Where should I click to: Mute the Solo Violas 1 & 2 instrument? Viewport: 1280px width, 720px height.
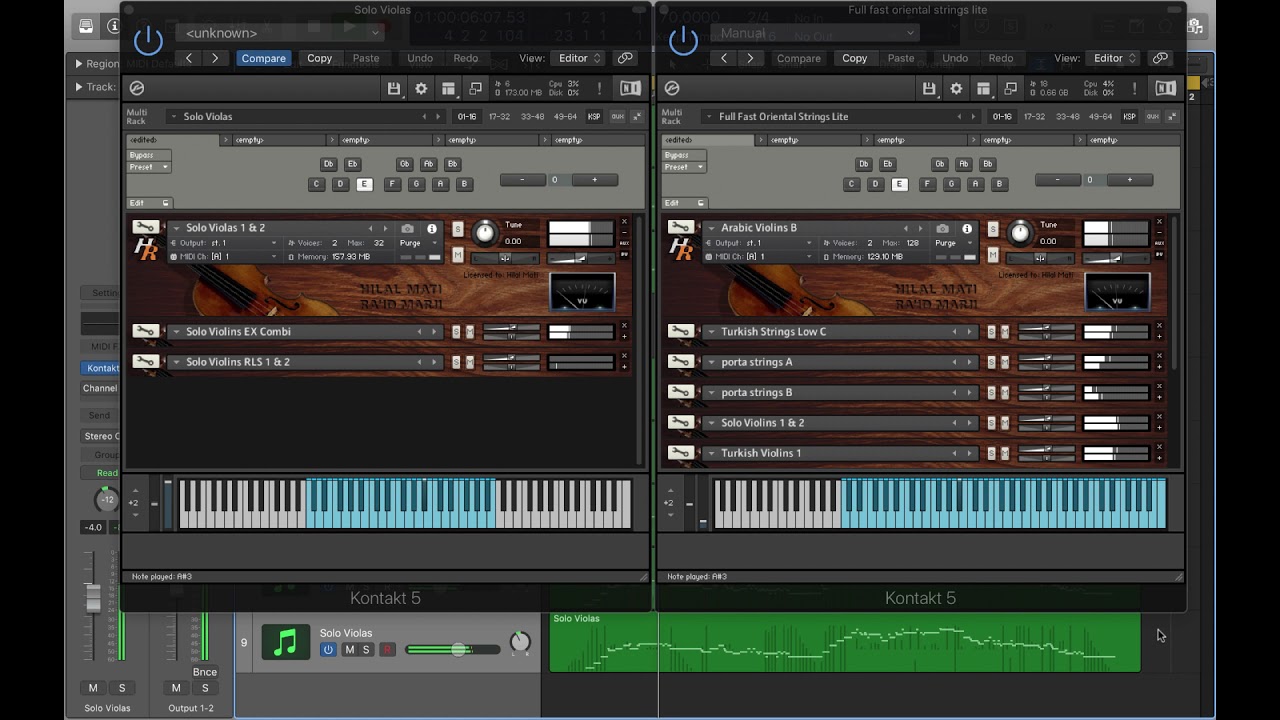coord(458,255)
